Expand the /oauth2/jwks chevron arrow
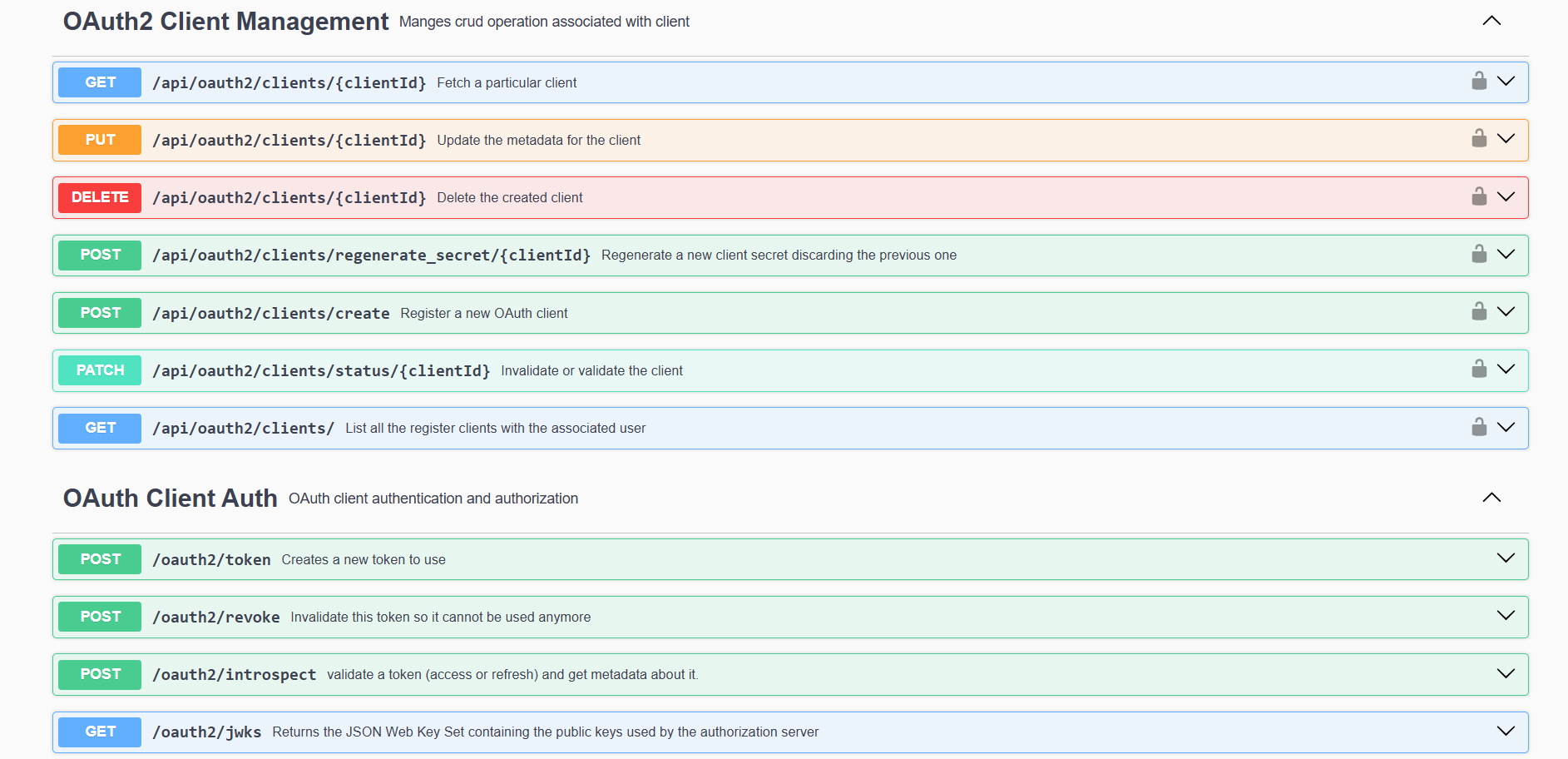The height and width of the screenshot is (759, 1568). [1505, 732]
